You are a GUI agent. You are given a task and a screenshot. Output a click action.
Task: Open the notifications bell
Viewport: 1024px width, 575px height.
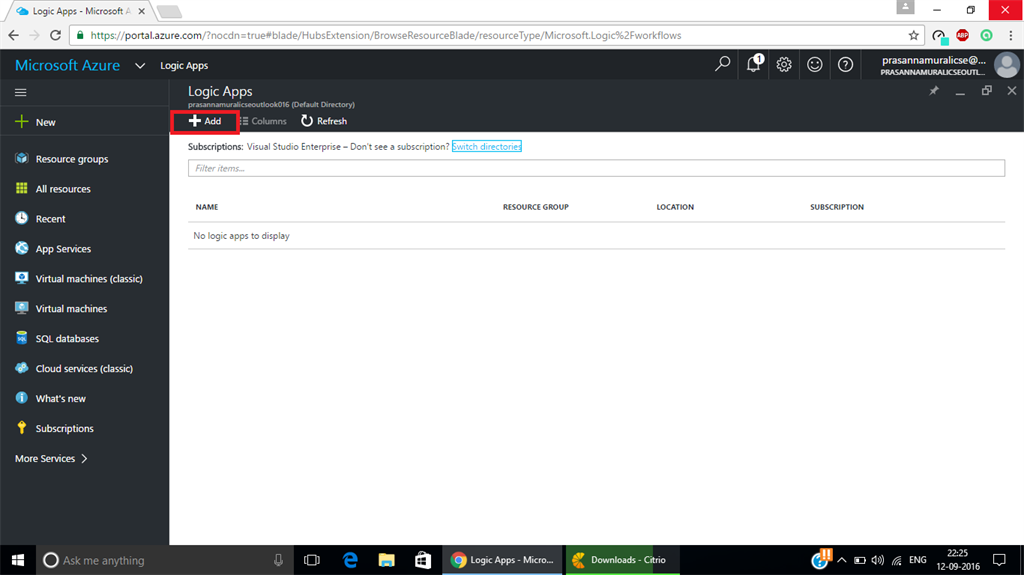point(754,64)
